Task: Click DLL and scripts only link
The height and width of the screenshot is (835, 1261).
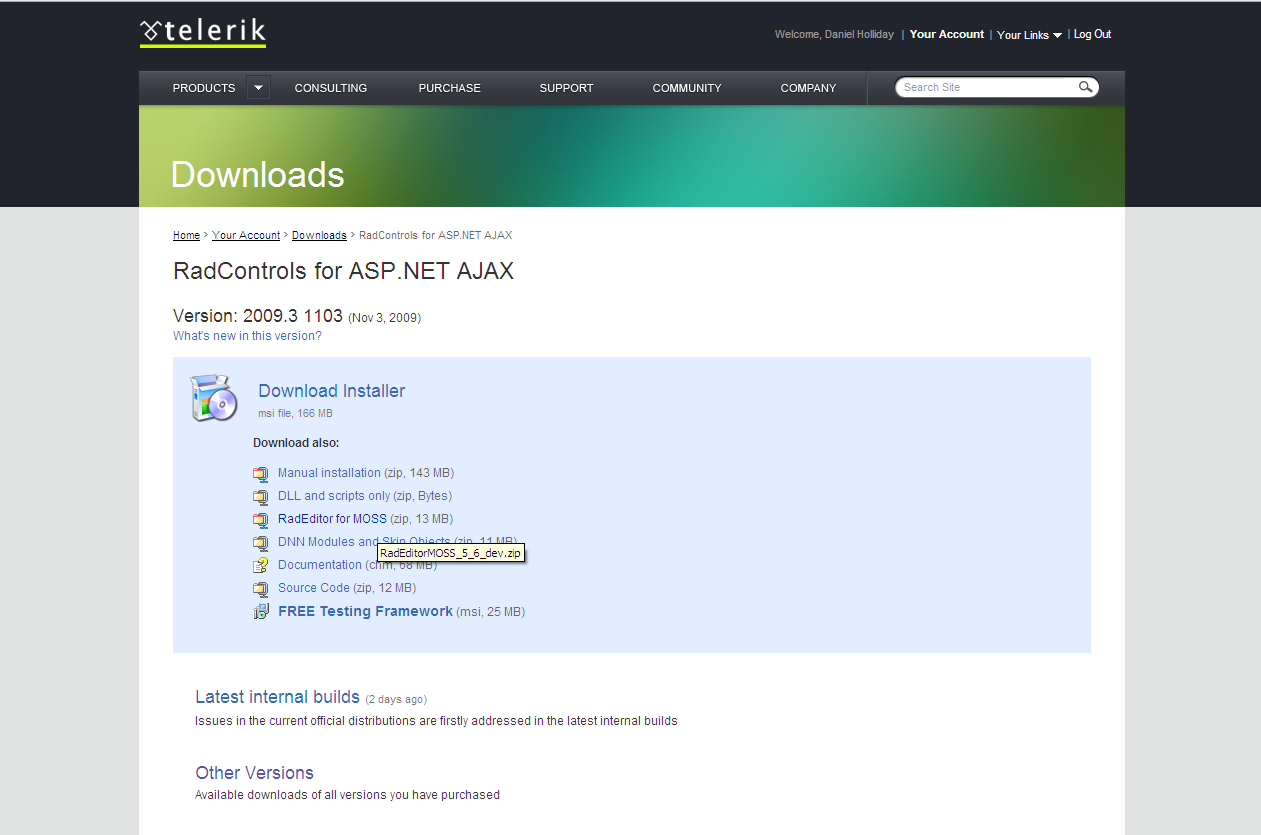Action: 334,496
